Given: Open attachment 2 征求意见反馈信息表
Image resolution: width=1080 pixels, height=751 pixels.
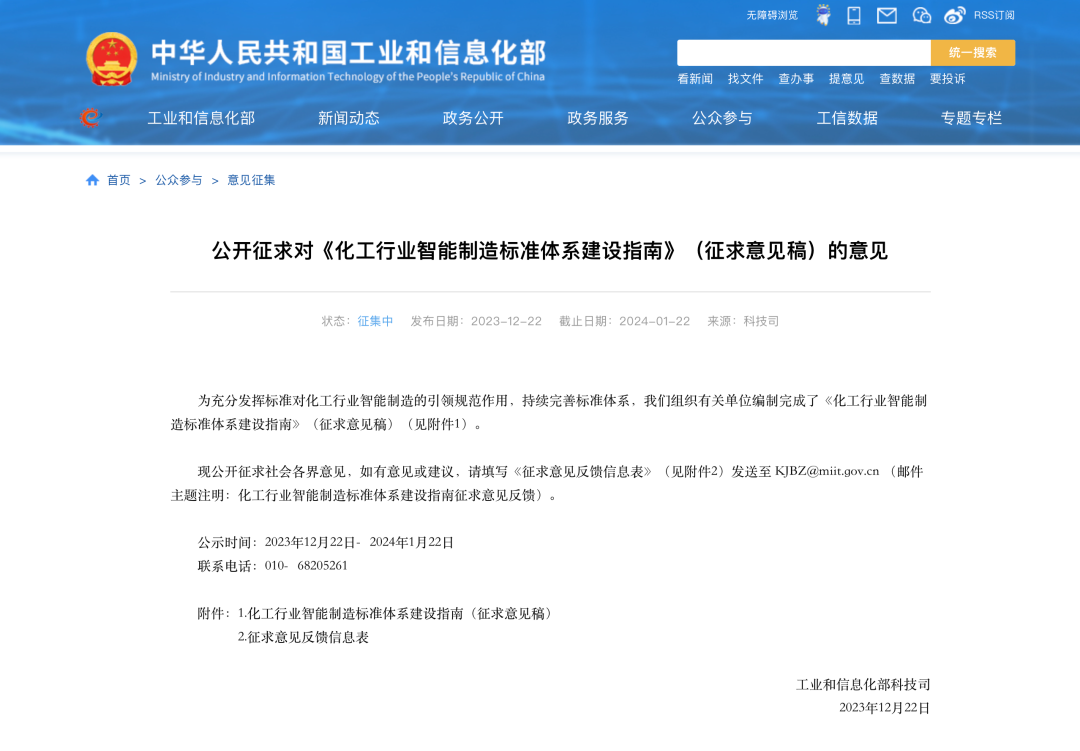Looking at the screenshot, I should tap(303, 637).
